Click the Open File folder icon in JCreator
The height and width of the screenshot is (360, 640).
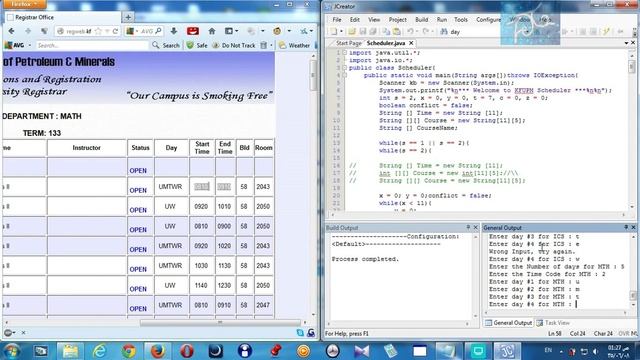[x=352, y=31]
